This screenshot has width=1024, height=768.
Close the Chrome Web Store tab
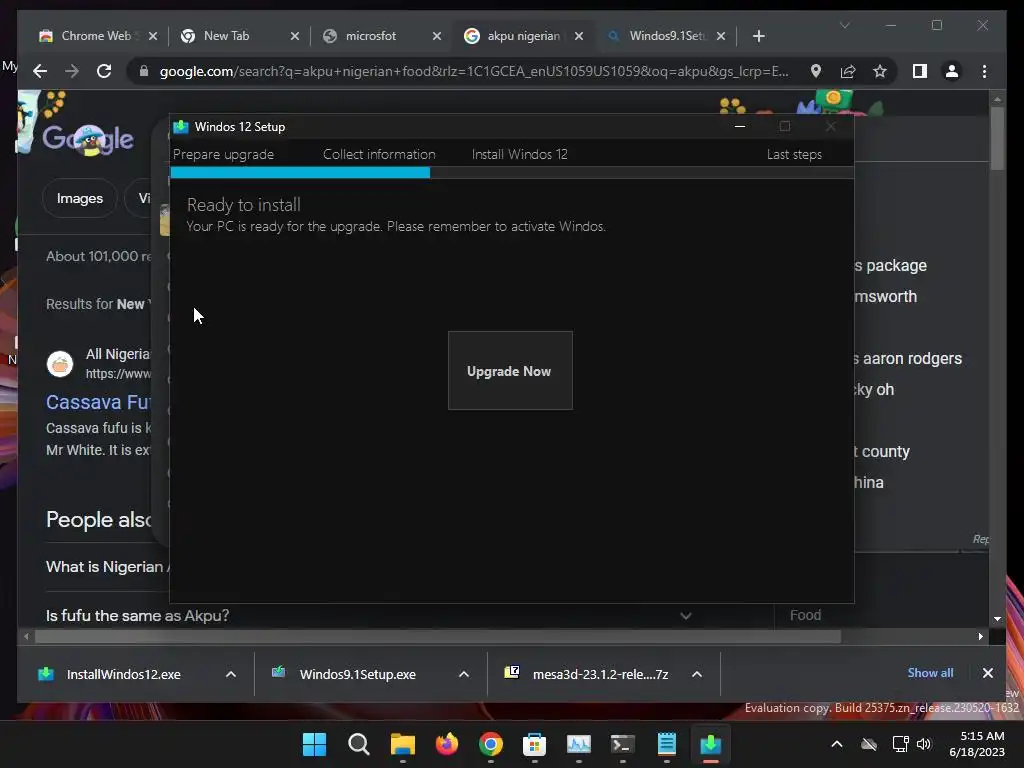point(153,36)
